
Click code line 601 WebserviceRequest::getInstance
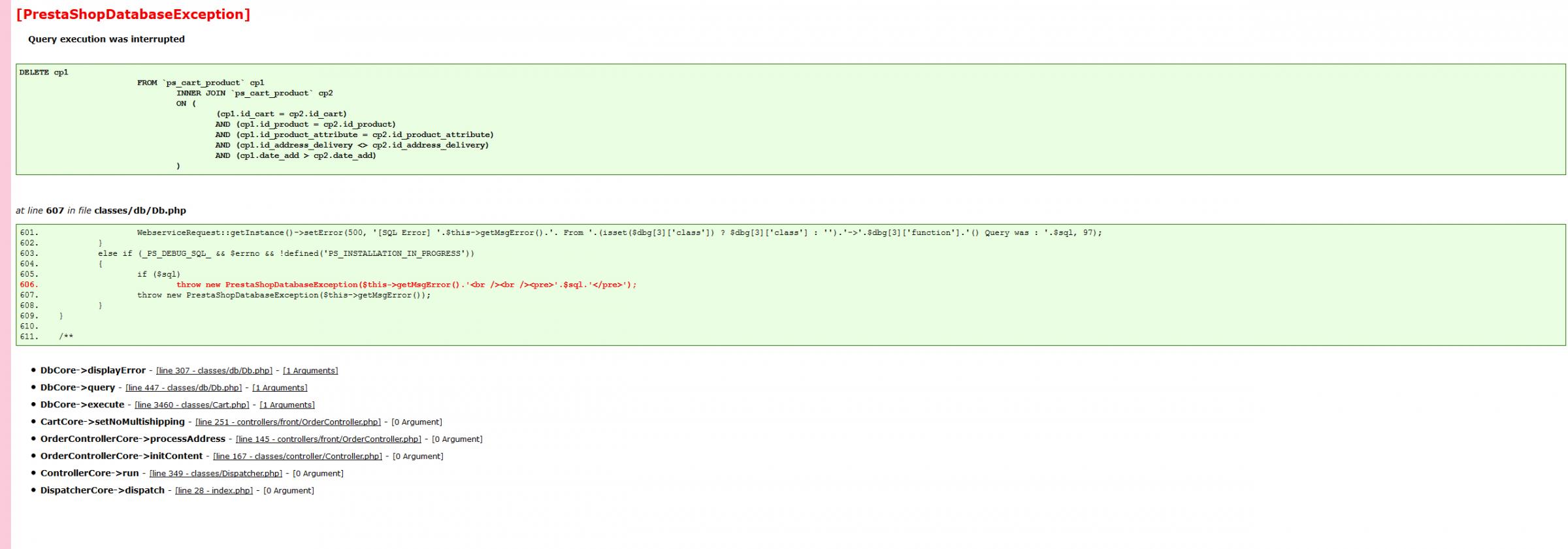tap(619, 232)
